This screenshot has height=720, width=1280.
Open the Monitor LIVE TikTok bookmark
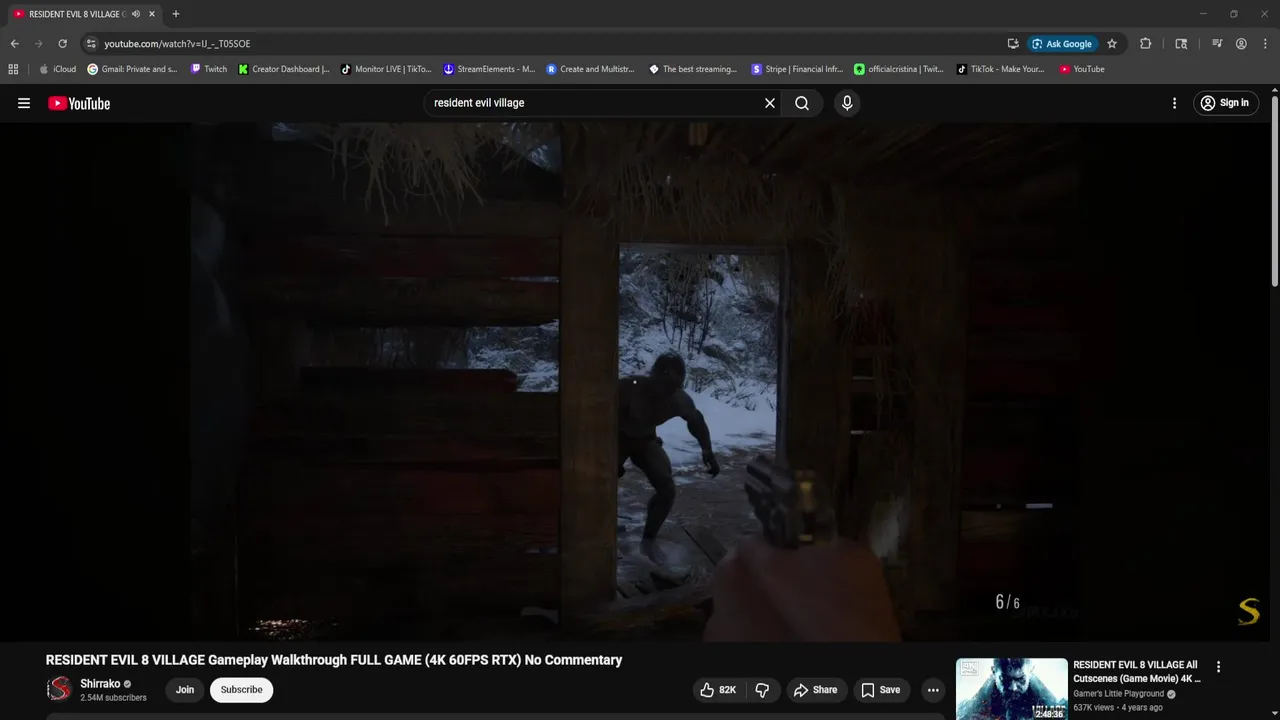click(386, 69)
